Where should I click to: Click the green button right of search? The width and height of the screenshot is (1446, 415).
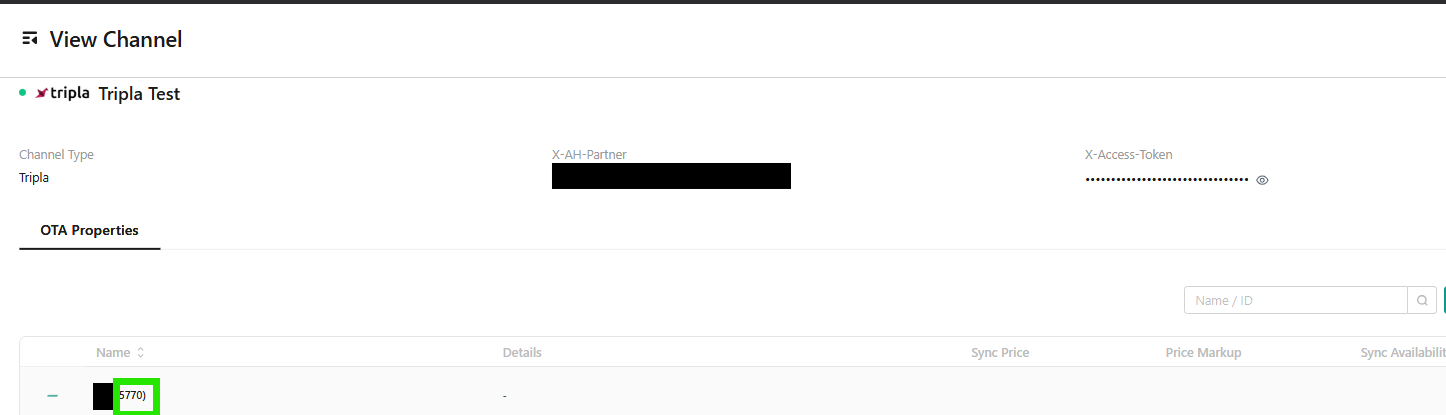[1443, 300]
